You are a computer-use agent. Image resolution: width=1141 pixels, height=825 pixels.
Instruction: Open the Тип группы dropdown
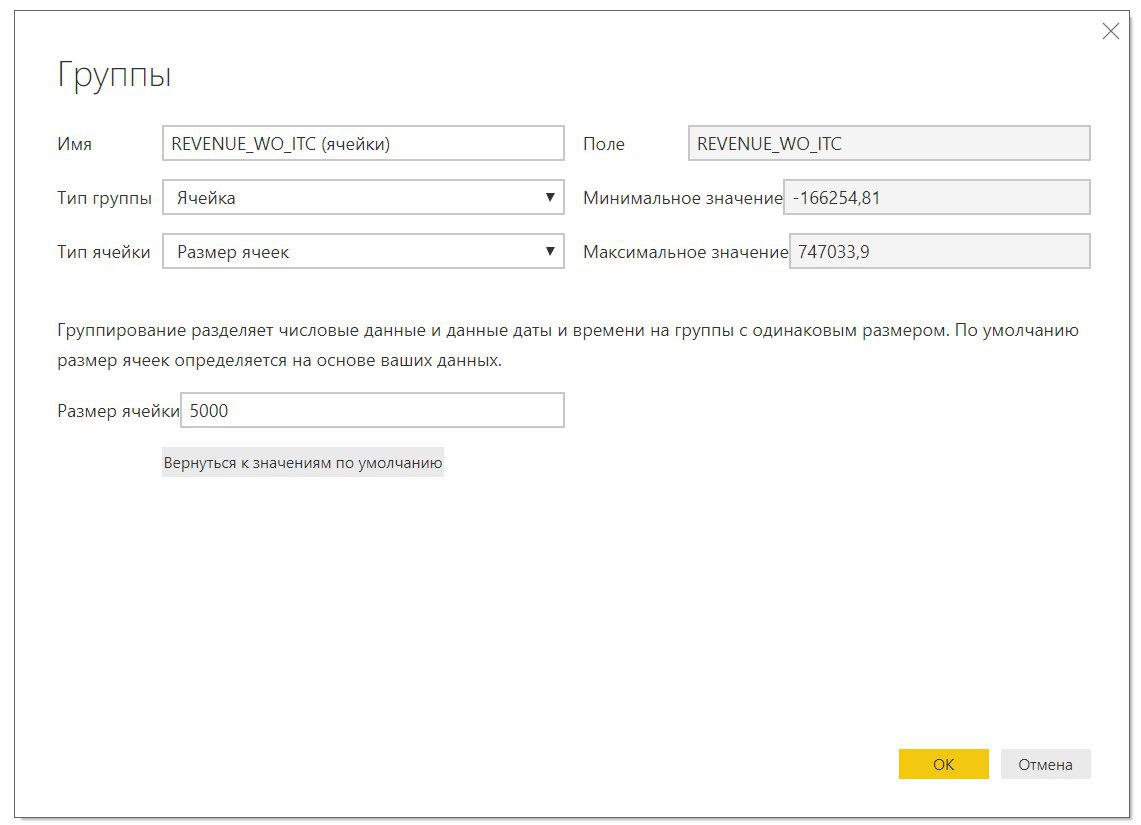tap(363, 198)
